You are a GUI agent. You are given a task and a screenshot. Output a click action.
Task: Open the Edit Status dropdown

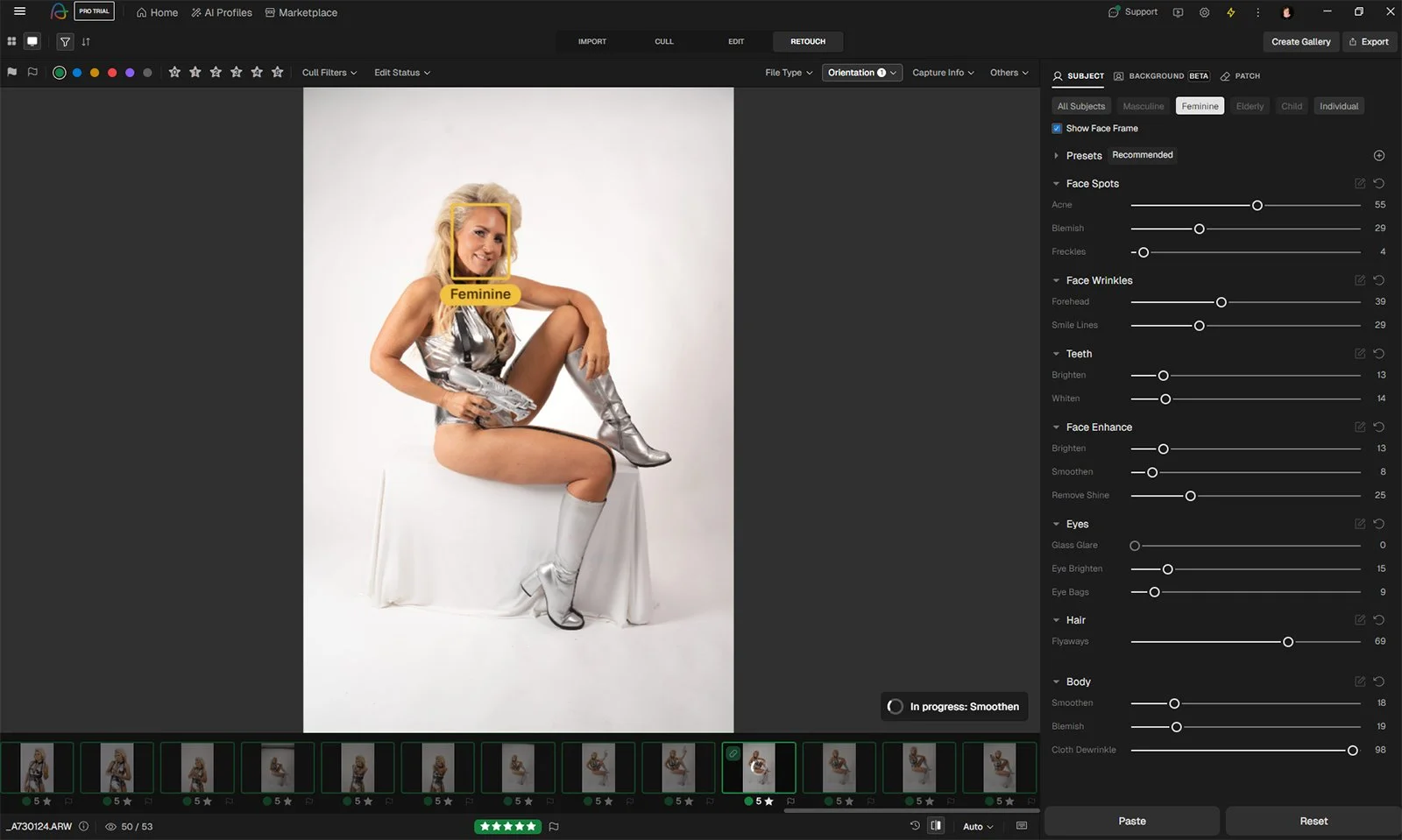pos(402,73)
